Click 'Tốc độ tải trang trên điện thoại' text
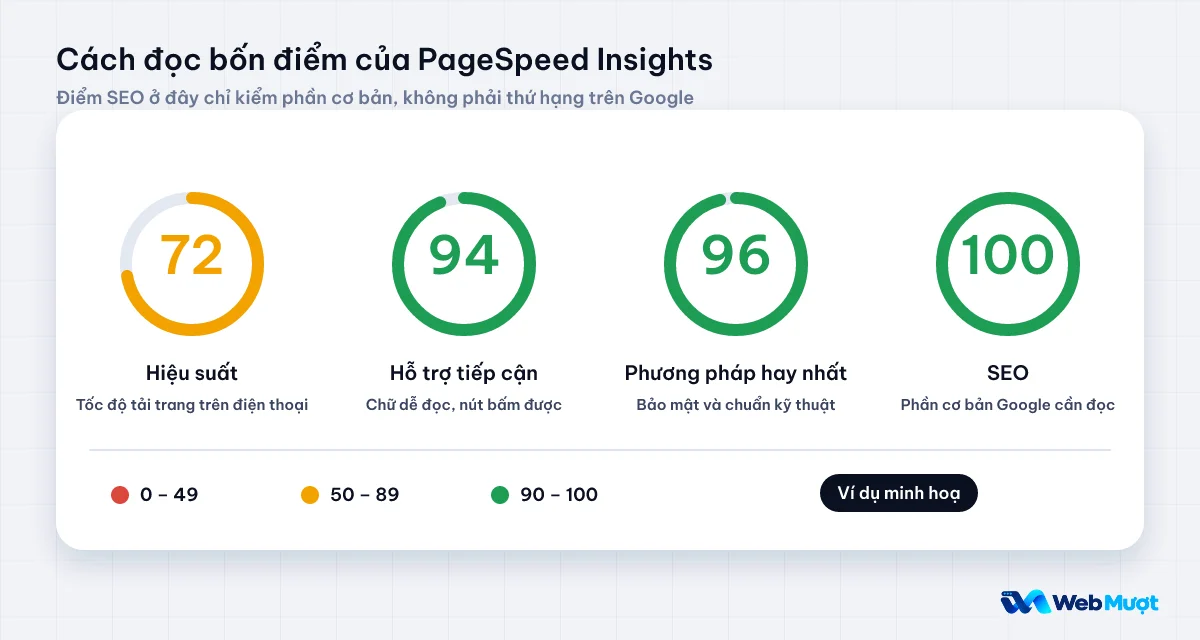This screenshot has height=640, width=1200. tap(192, 405)
